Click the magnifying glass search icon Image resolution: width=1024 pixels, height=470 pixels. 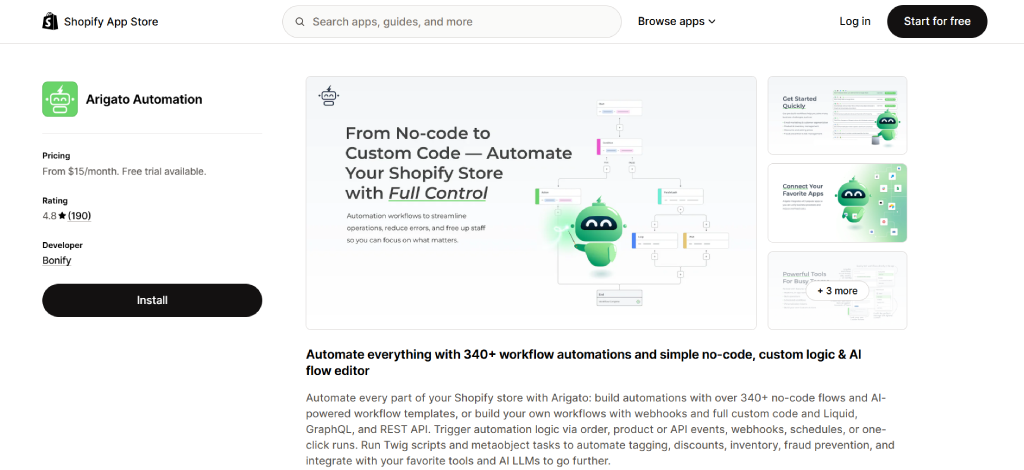click(300, 22)
